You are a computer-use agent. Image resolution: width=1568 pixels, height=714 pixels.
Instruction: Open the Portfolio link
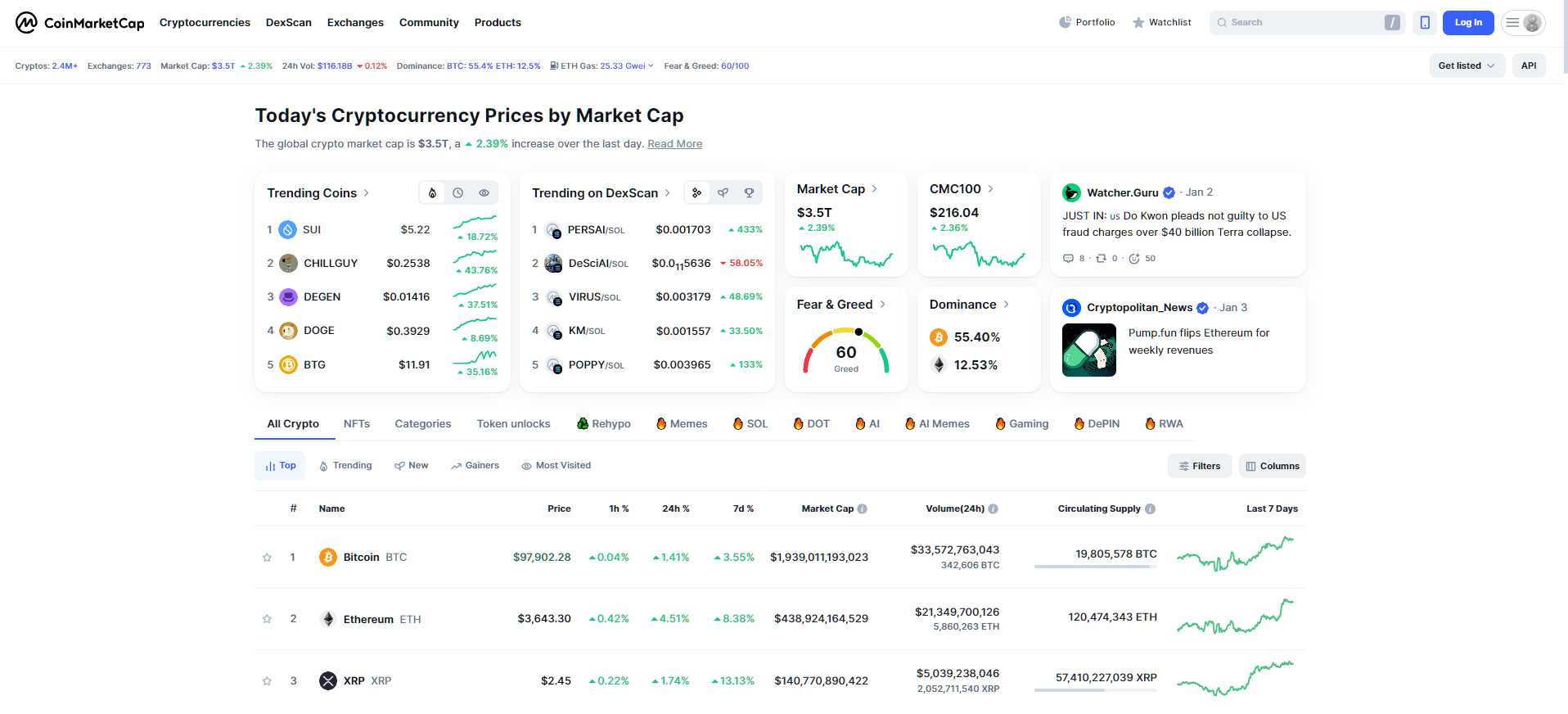pos(1087,23)
